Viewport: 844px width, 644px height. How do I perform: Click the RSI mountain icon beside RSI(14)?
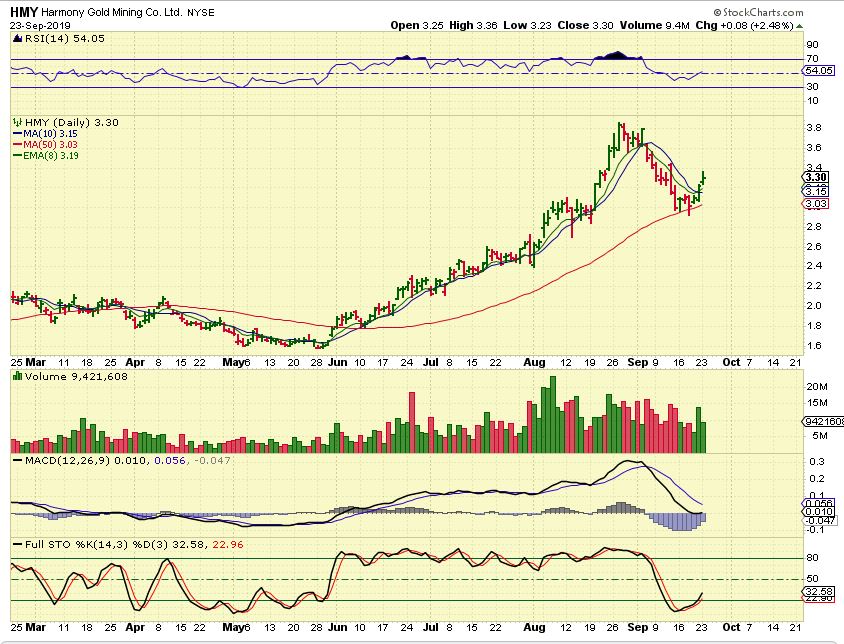(17, 39)
